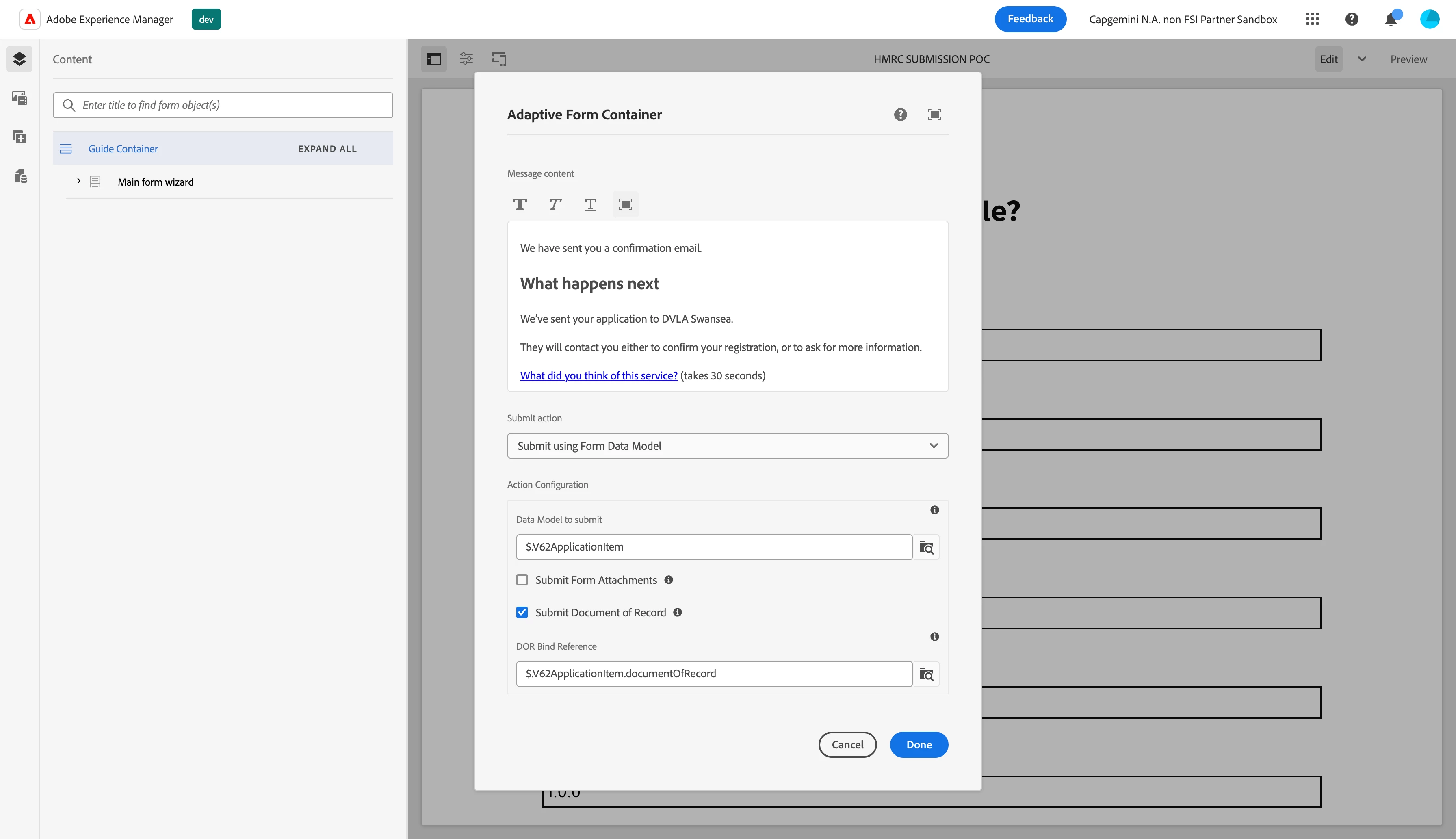
Task: Click EXPAND ALL in content tree
Action: (x=327, y=149)
